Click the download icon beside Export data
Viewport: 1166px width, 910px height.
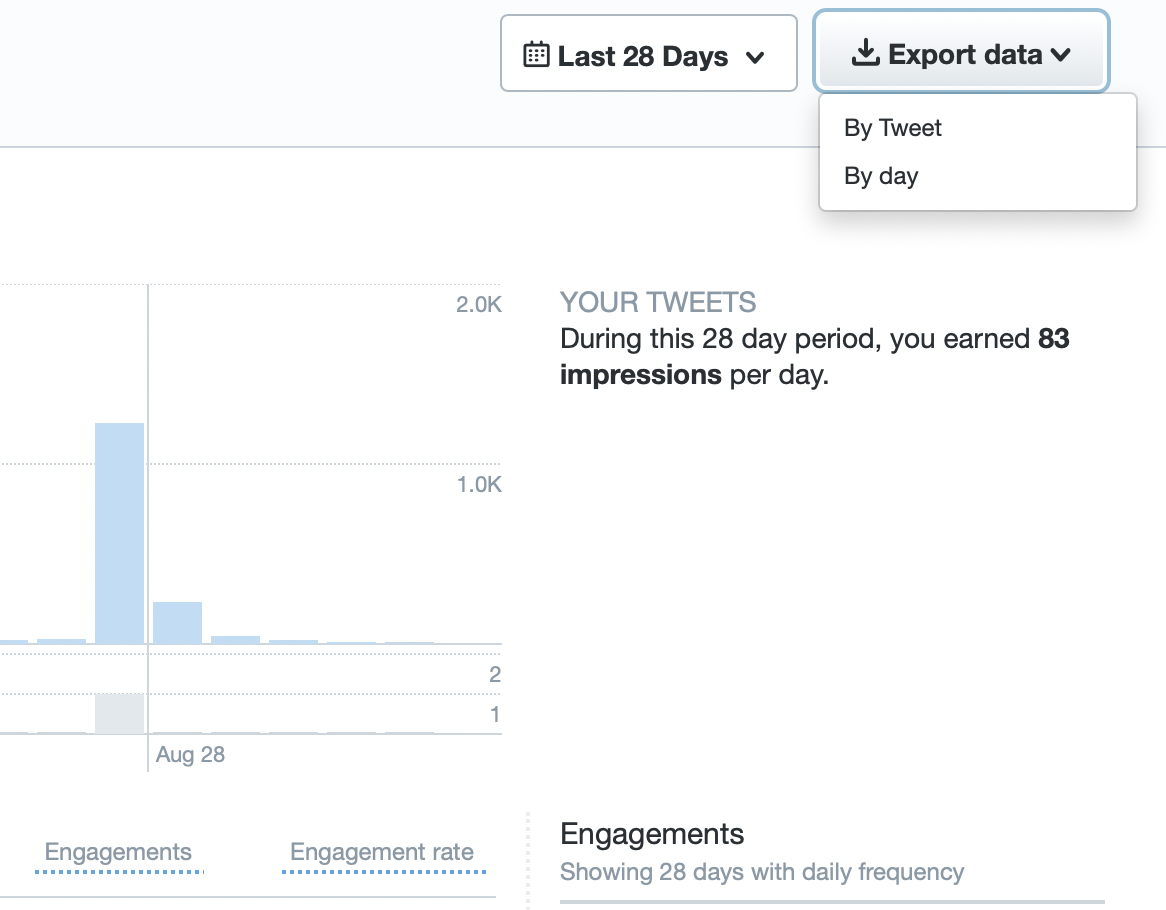point(864,54)
